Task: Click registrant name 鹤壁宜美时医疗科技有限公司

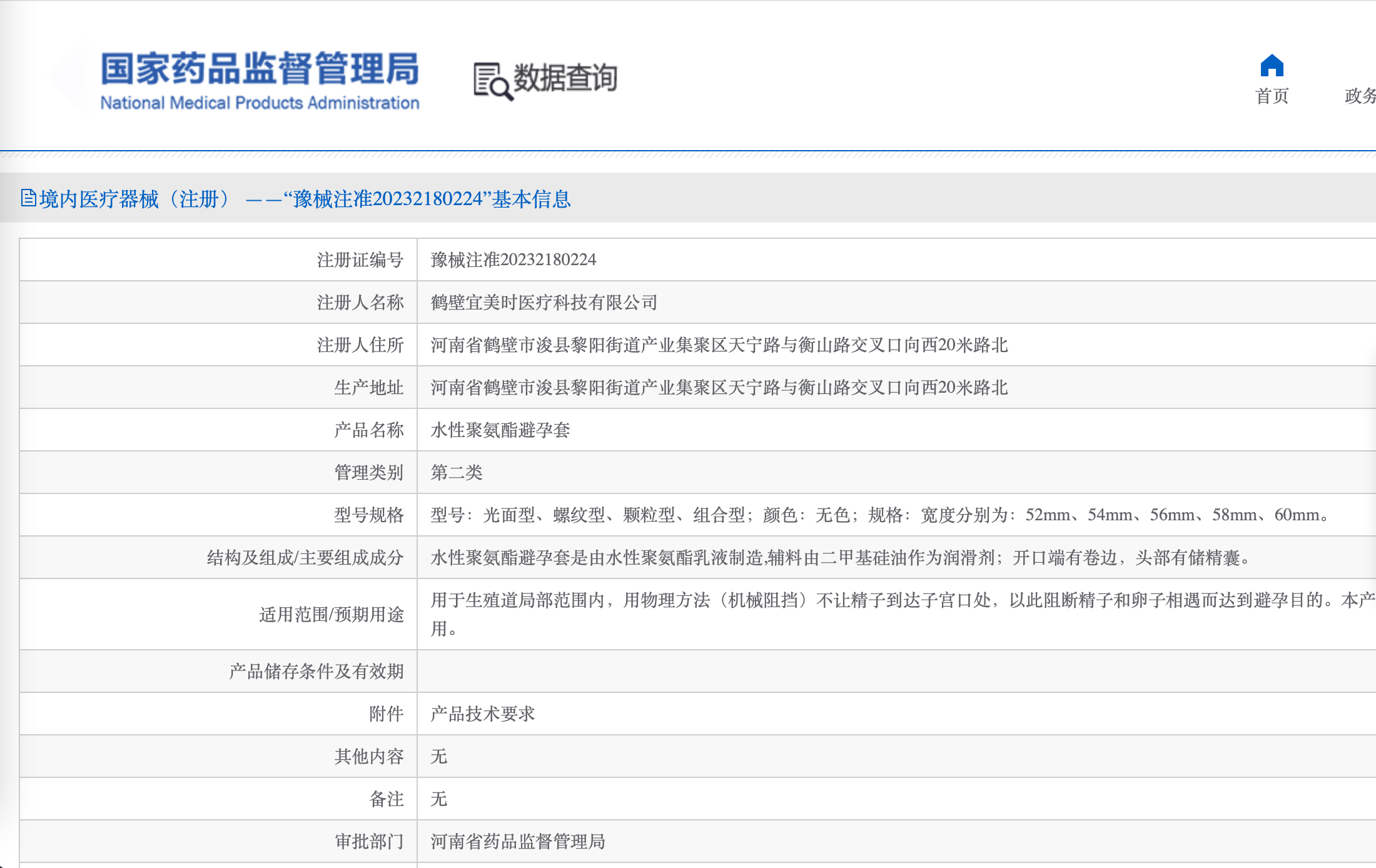Action: pyautogui.click(x=544, y=303)
